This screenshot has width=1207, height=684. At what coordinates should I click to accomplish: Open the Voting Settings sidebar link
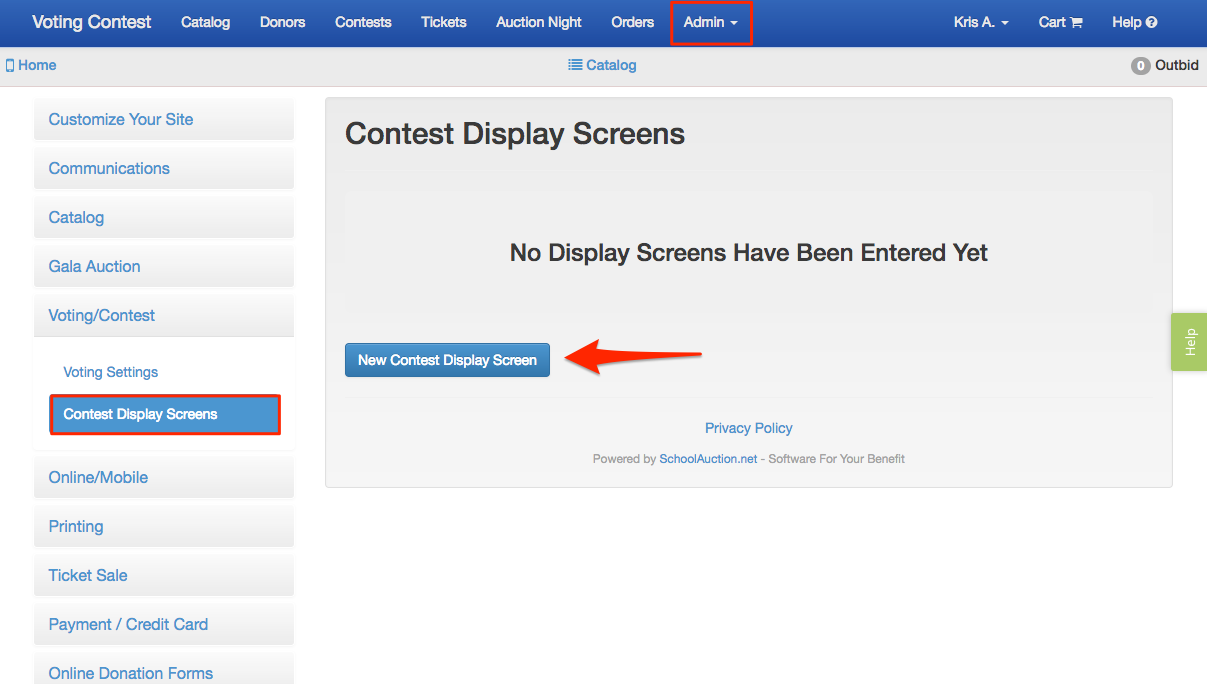pyautogui.click(x=111, y=372)
